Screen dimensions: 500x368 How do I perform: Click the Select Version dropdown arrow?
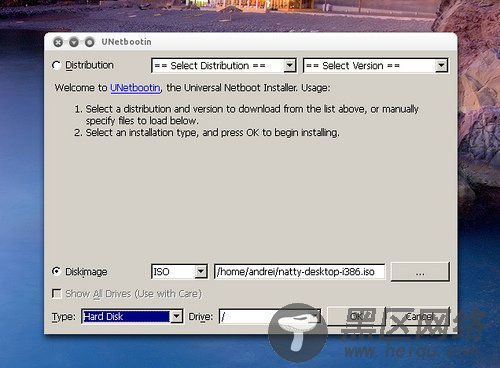441,65
